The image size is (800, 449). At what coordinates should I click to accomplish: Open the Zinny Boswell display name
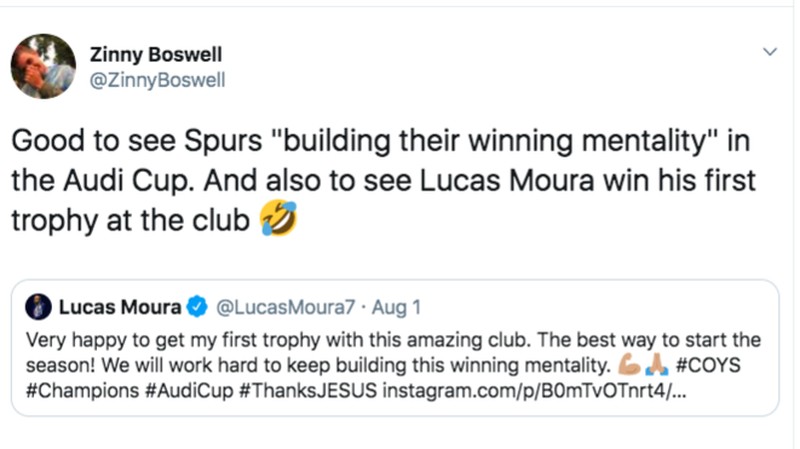point(156,55)
